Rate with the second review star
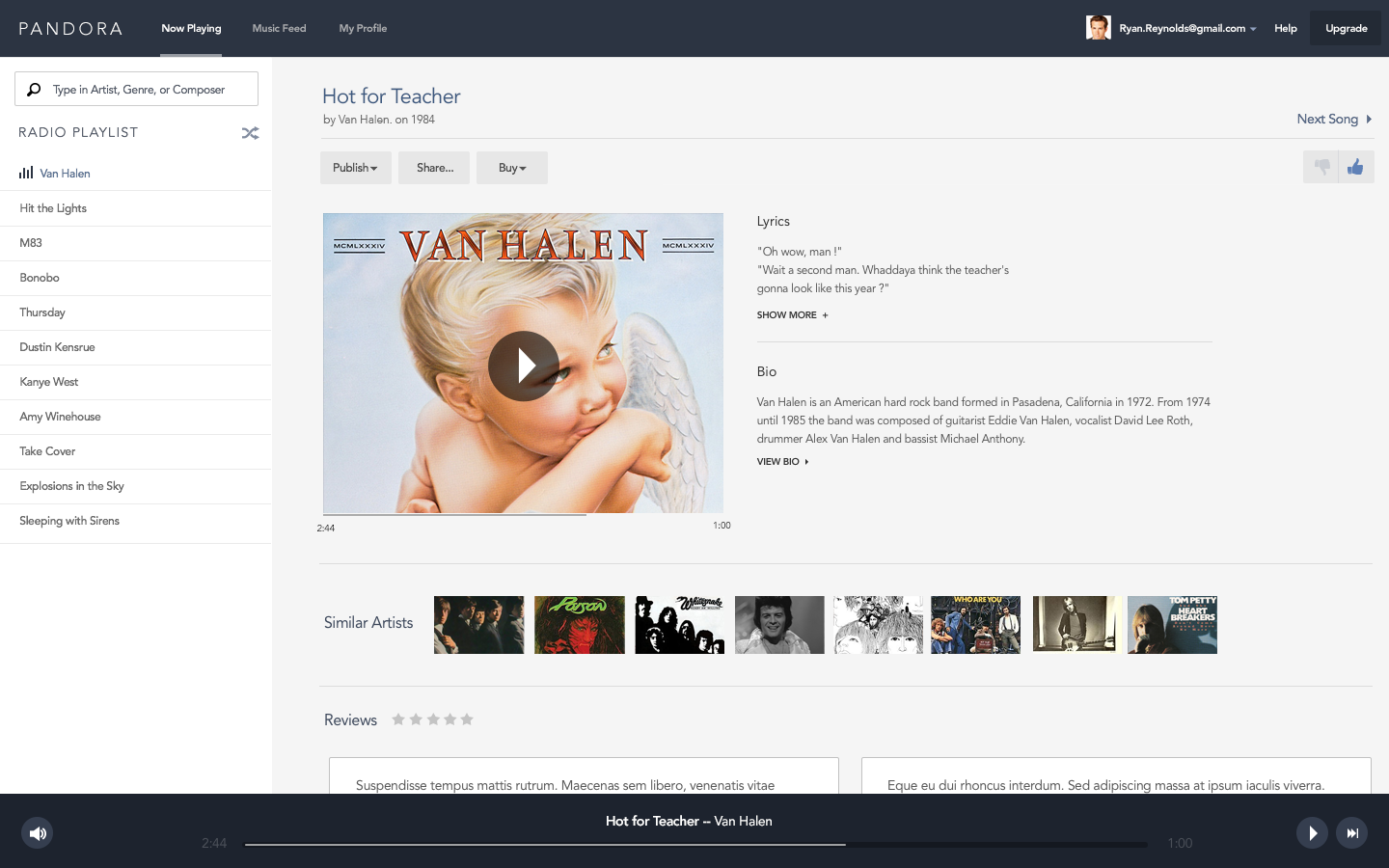Screen dimensions: 1389x868 (x=416, y=719)
